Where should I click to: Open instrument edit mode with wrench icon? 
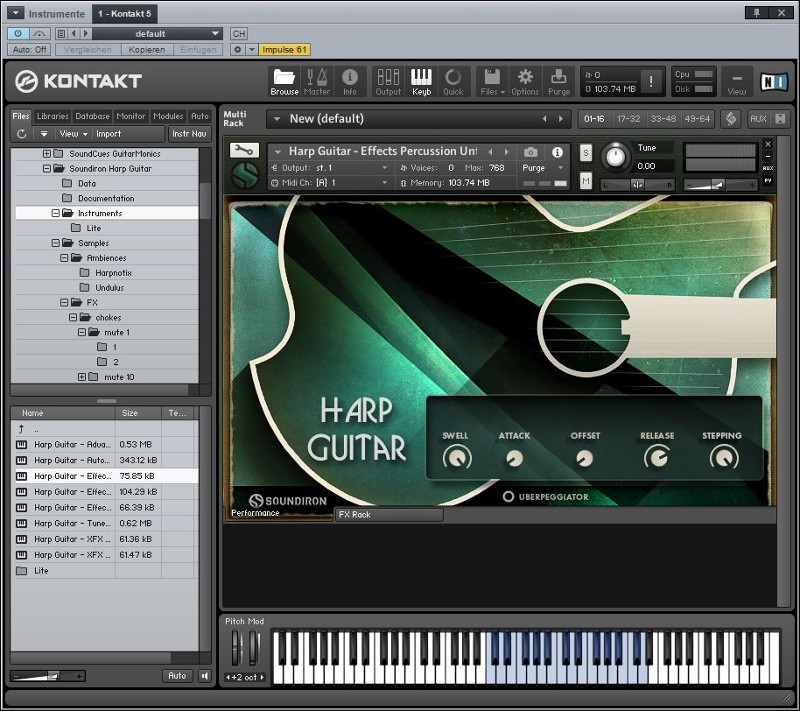pyautogui.click(x=244, y=150)
